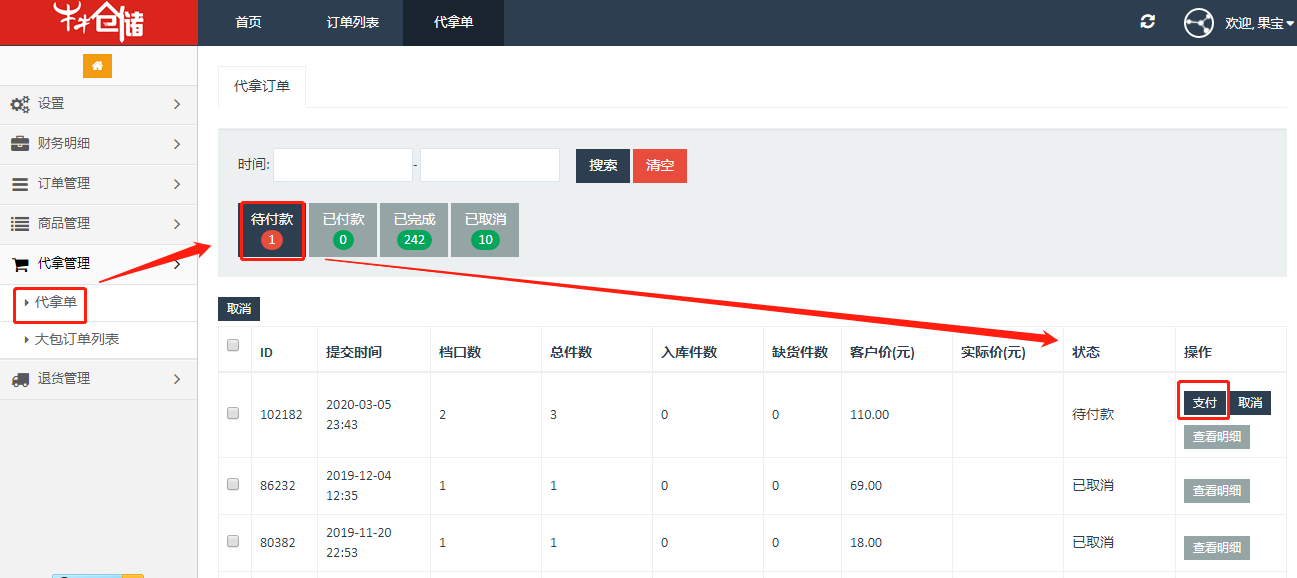Click the user avatar icon beside 欢迎, 果宝

[1199, 22]
